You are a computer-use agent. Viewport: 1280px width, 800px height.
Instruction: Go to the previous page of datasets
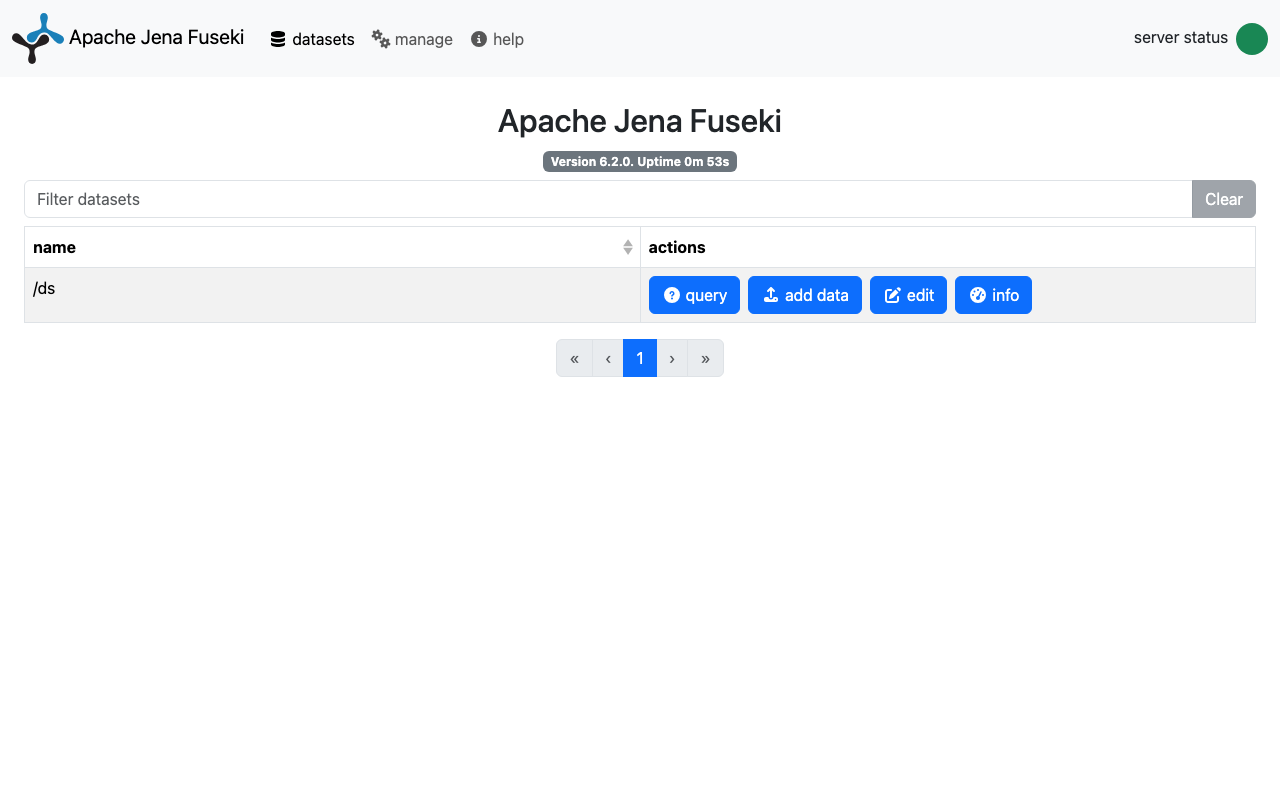click(x=608, y=358)
